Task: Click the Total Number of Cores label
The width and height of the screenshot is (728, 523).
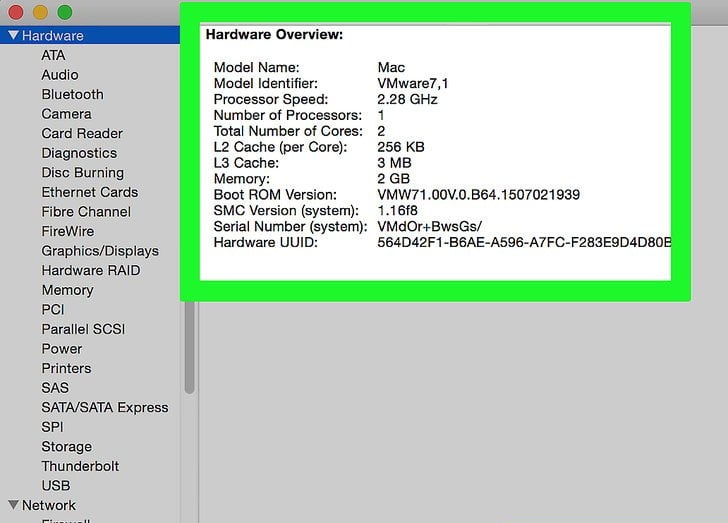Action: [288, 131]
